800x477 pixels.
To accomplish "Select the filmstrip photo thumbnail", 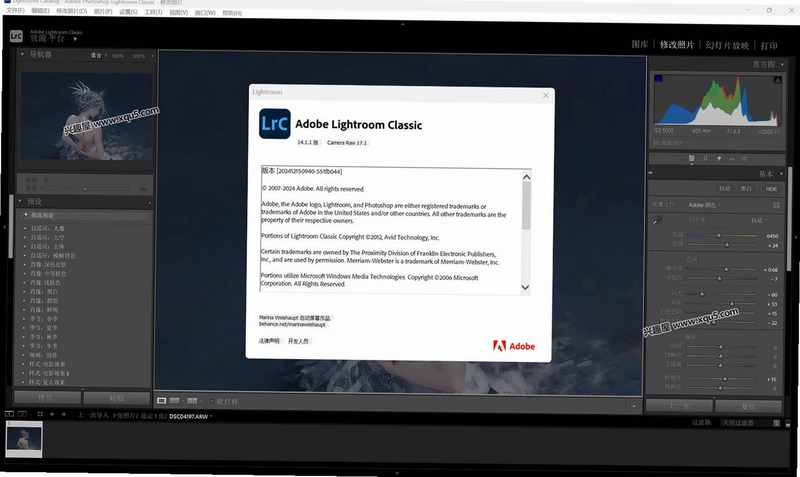I will (24, 439).
